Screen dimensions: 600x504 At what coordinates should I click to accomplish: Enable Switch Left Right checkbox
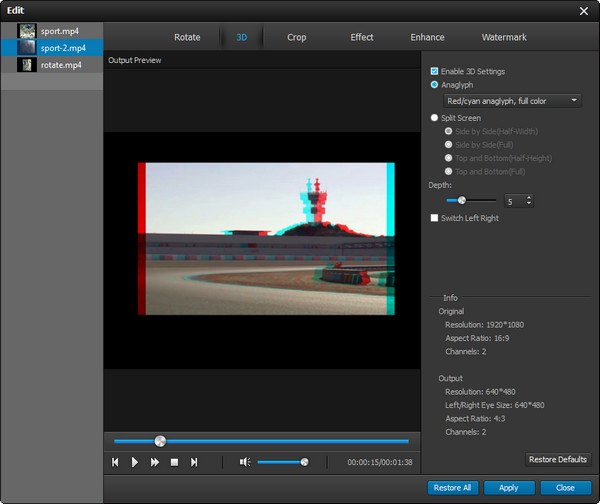[x=434, y=218]
